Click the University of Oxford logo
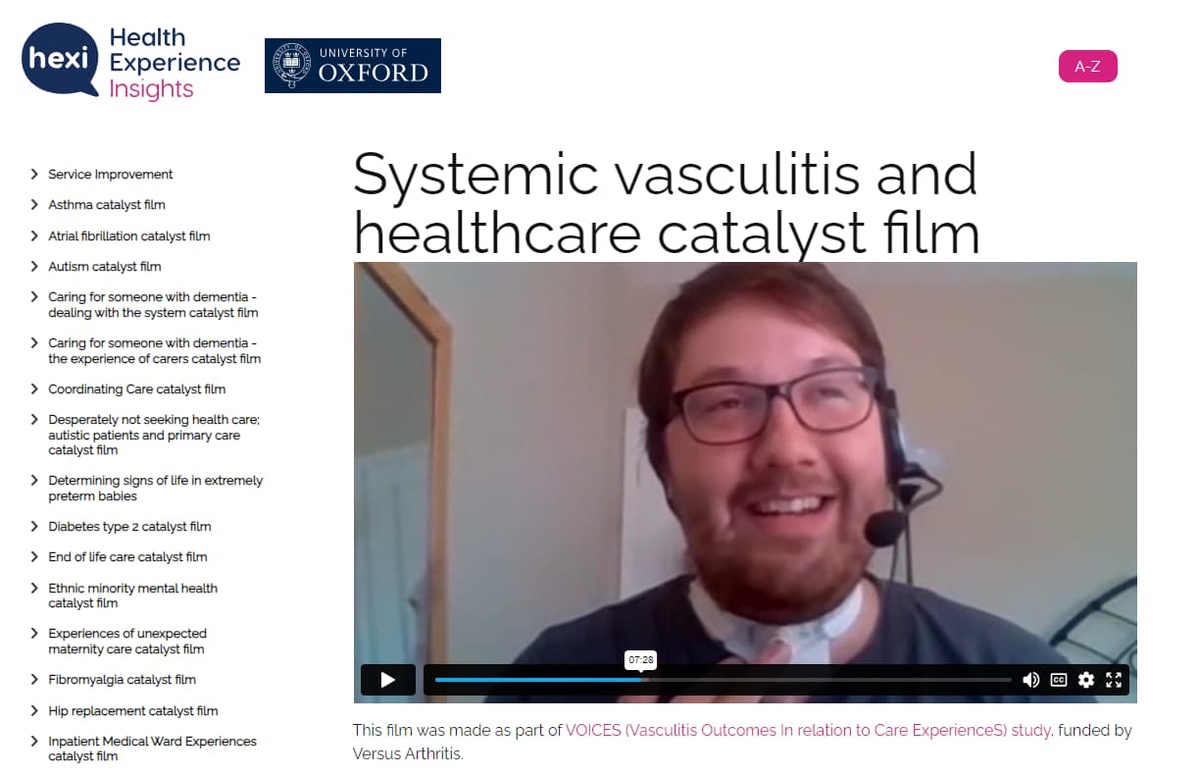Viewport: 1200px width, 775px height. click(352, 65)
